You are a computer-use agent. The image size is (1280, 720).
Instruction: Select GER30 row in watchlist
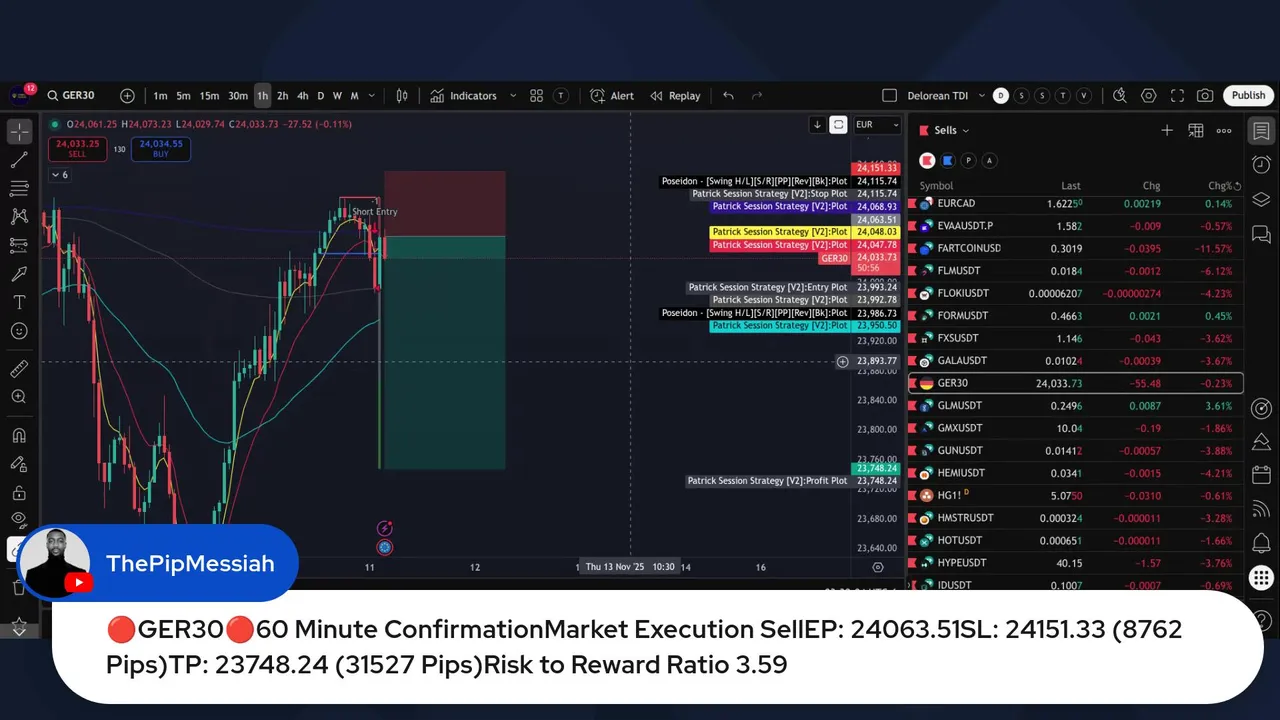click(x=1076, y=383)
